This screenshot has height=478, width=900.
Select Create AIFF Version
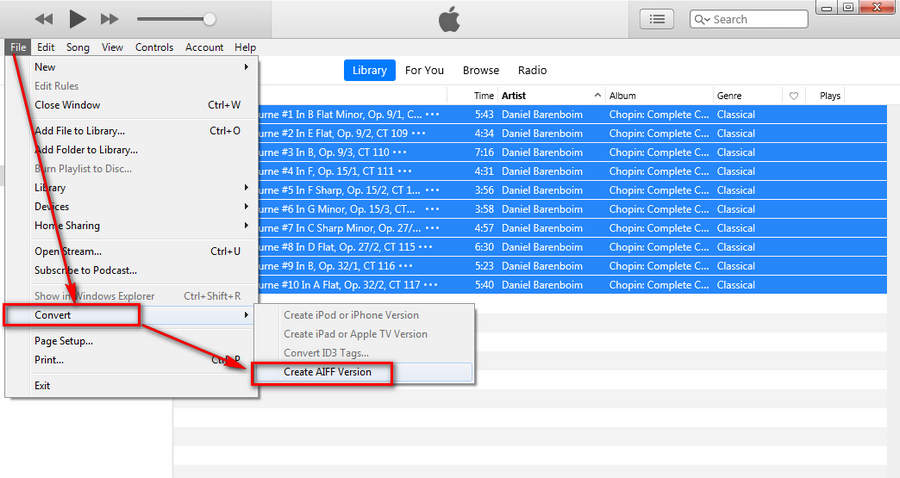pos(364,372)
